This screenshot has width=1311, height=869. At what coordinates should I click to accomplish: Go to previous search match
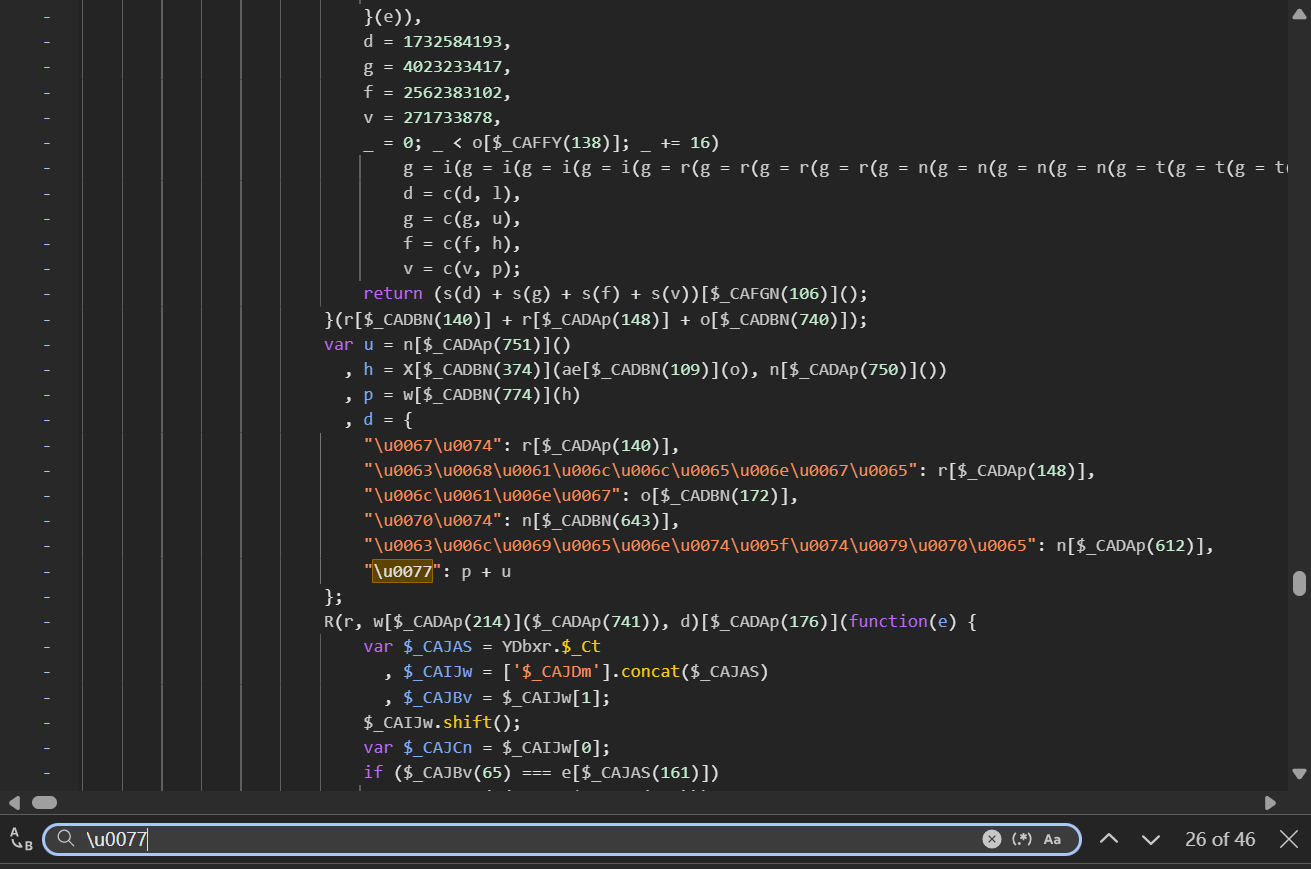click(x=1109, y=839)
